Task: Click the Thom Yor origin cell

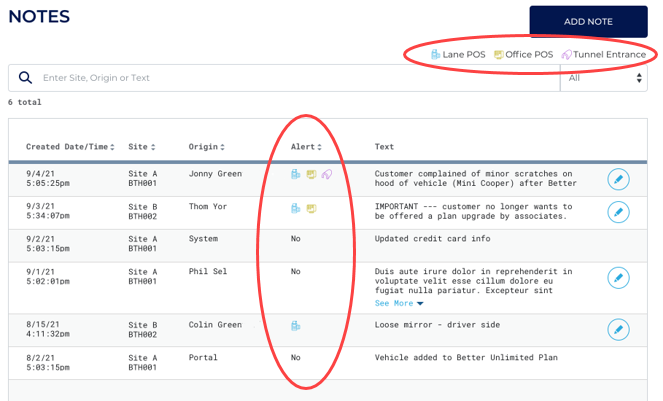Action: click(x=208, y=206)
